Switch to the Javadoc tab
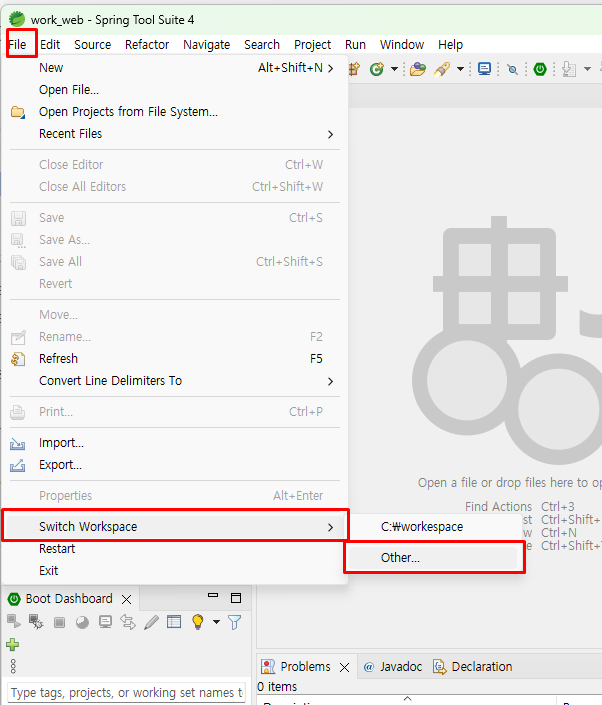This screenshot has height=705, width=602. (x=393, y=666)
